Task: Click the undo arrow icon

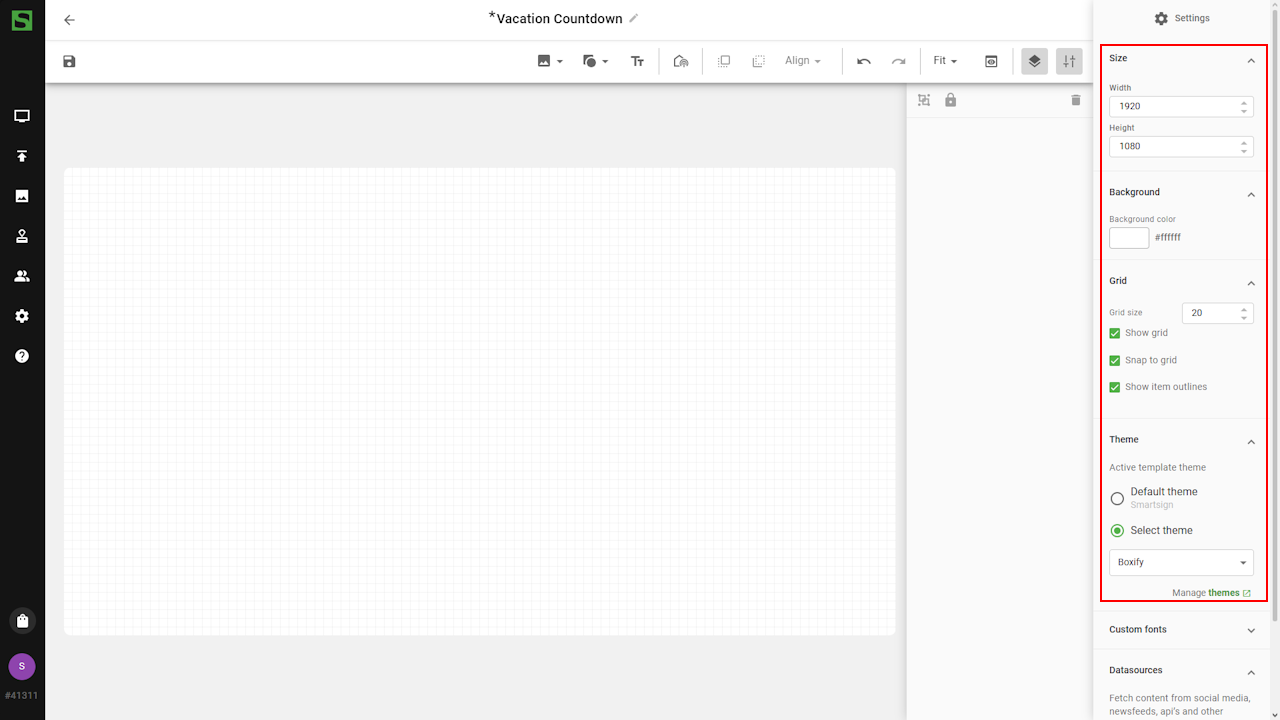Action: (864, 61)
